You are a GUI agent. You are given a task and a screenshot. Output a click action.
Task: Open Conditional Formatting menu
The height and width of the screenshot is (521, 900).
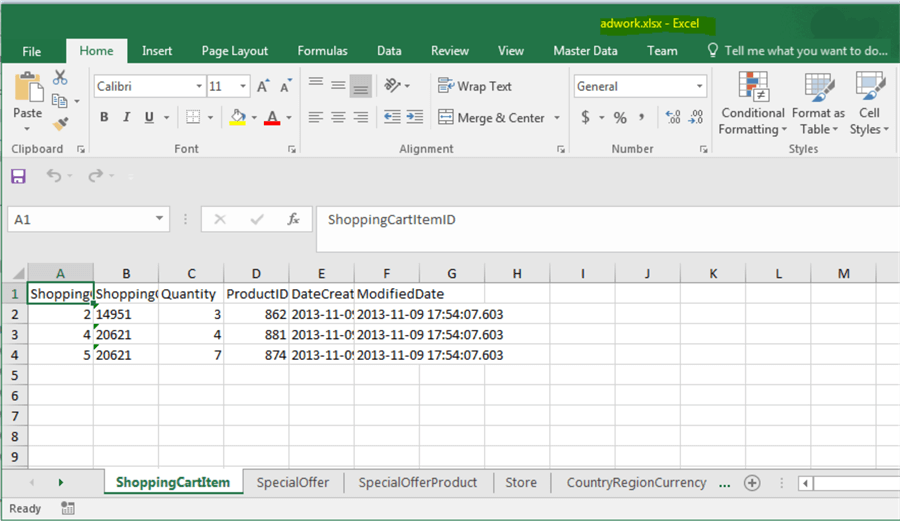pyautogui.click(x=752, y=104)
